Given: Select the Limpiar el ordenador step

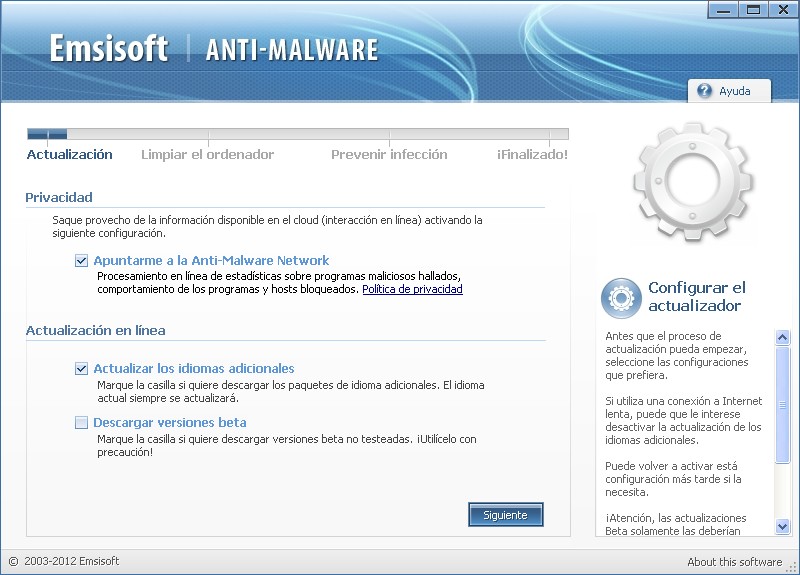Looking at the screenshot, I should pyautogui.click(x=207, y=155).
